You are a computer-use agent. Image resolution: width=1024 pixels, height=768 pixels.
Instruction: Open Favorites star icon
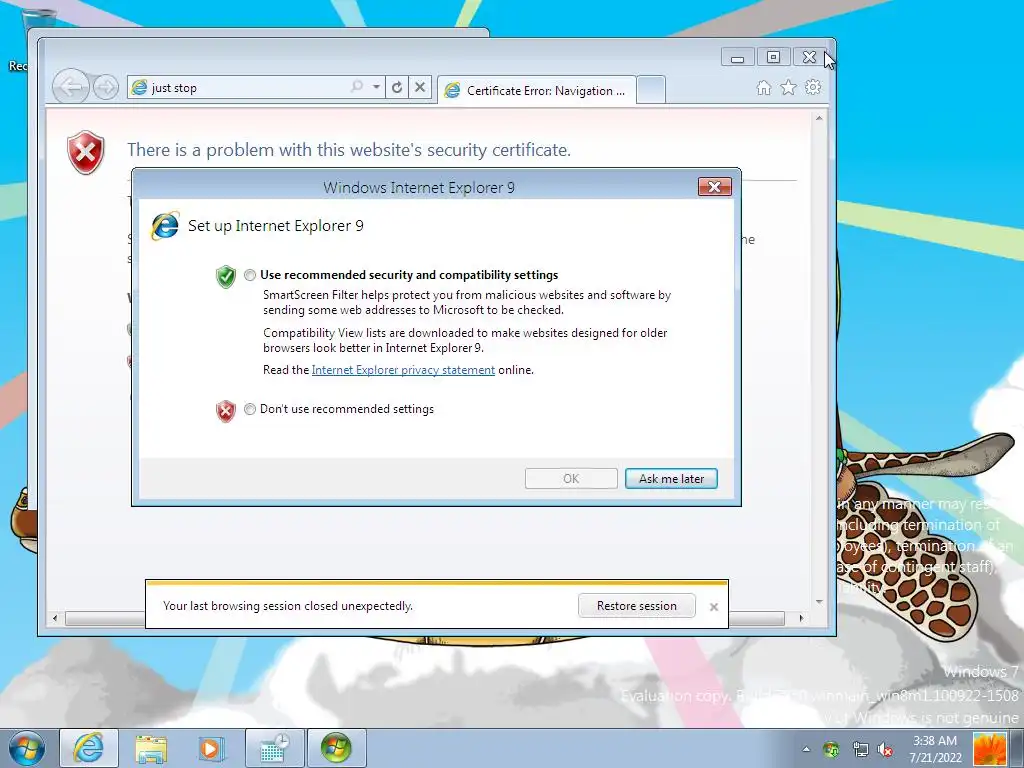coord(788,88)
